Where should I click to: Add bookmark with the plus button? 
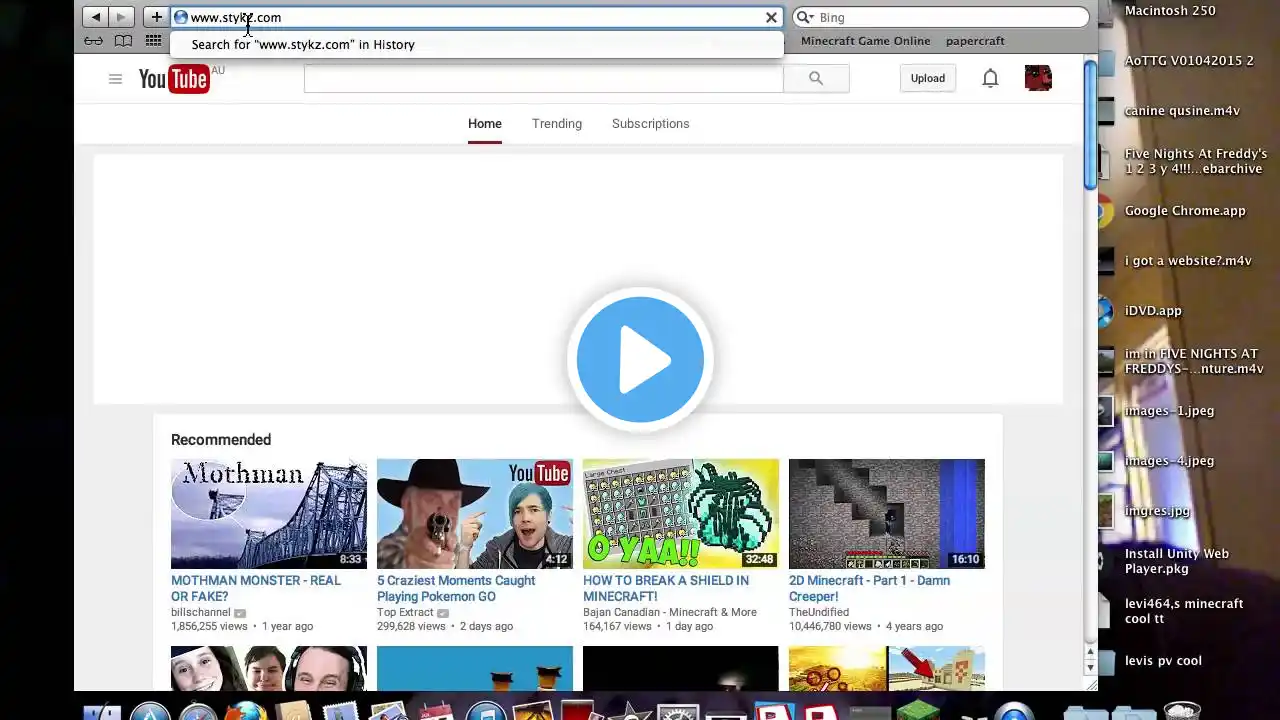pyautogui.click(x=156, y=17)
